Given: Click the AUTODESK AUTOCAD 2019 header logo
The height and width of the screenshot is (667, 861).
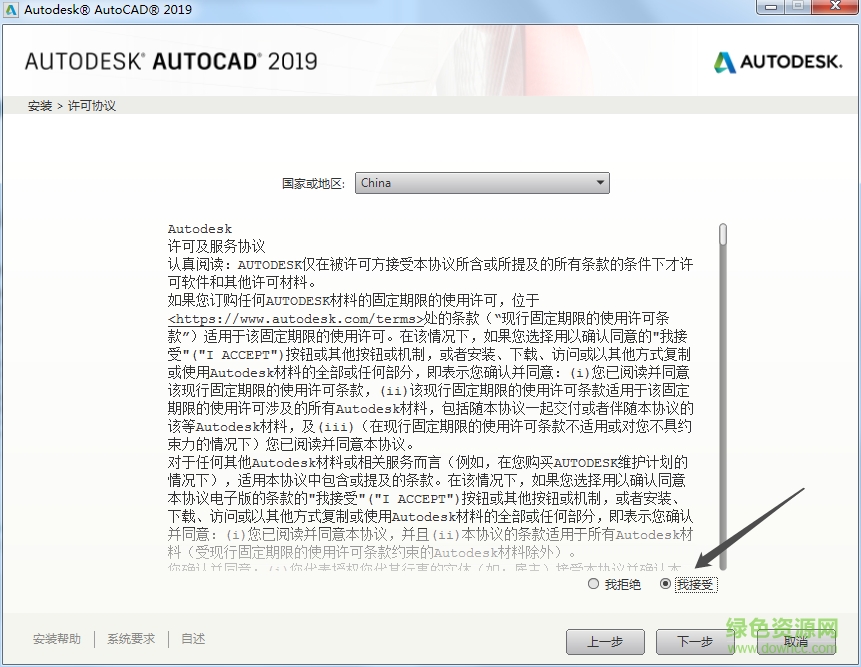Looking at the screenshot, I should click(x=170, y=60).
